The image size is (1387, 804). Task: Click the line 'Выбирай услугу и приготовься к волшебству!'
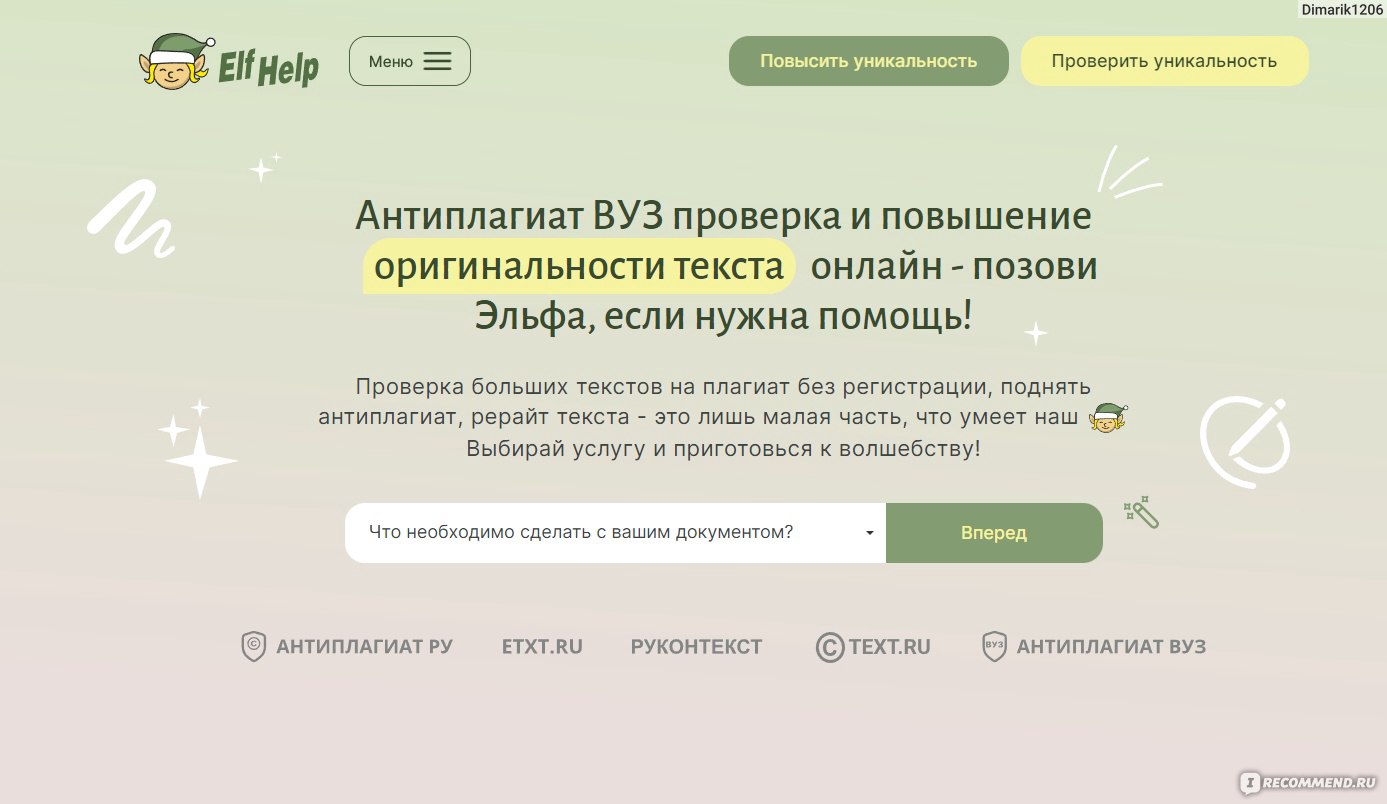(723, 449)
